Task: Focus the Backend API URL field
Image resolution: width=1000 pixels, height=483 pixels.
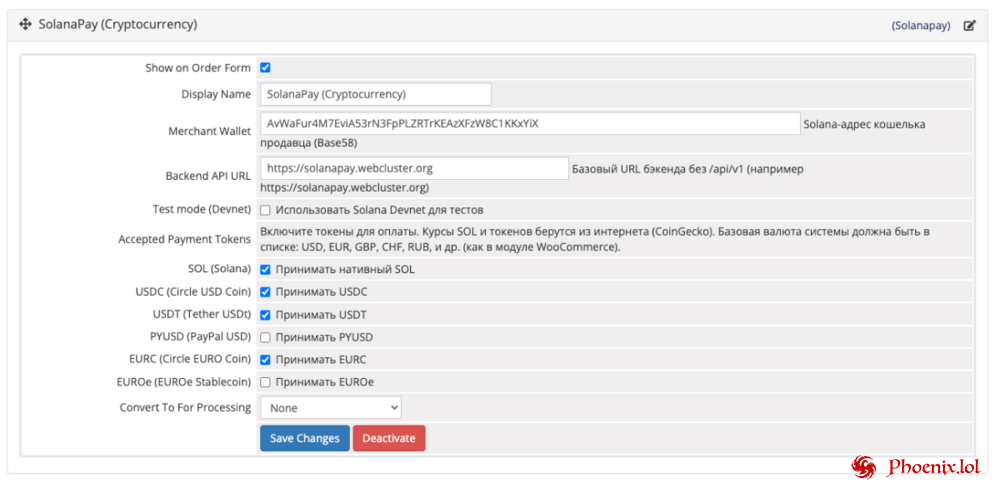Action: [x=414, y=168]
